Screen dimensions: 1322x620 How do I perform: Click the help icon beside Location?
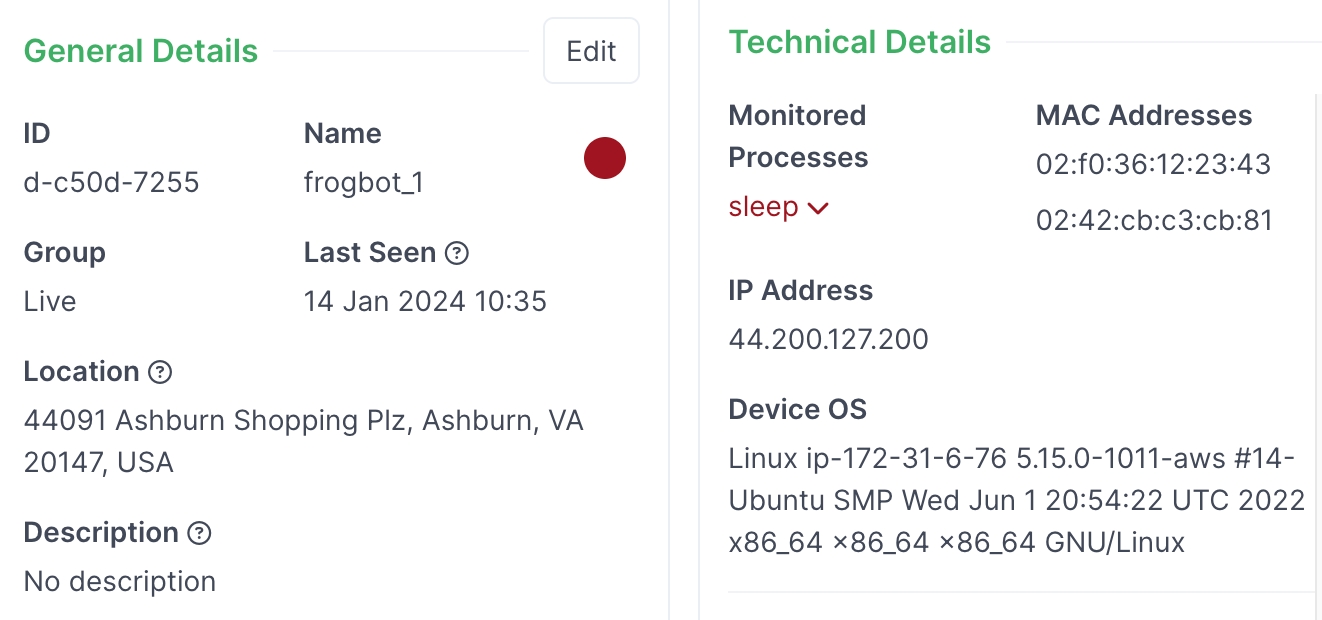tap(160, 372)
